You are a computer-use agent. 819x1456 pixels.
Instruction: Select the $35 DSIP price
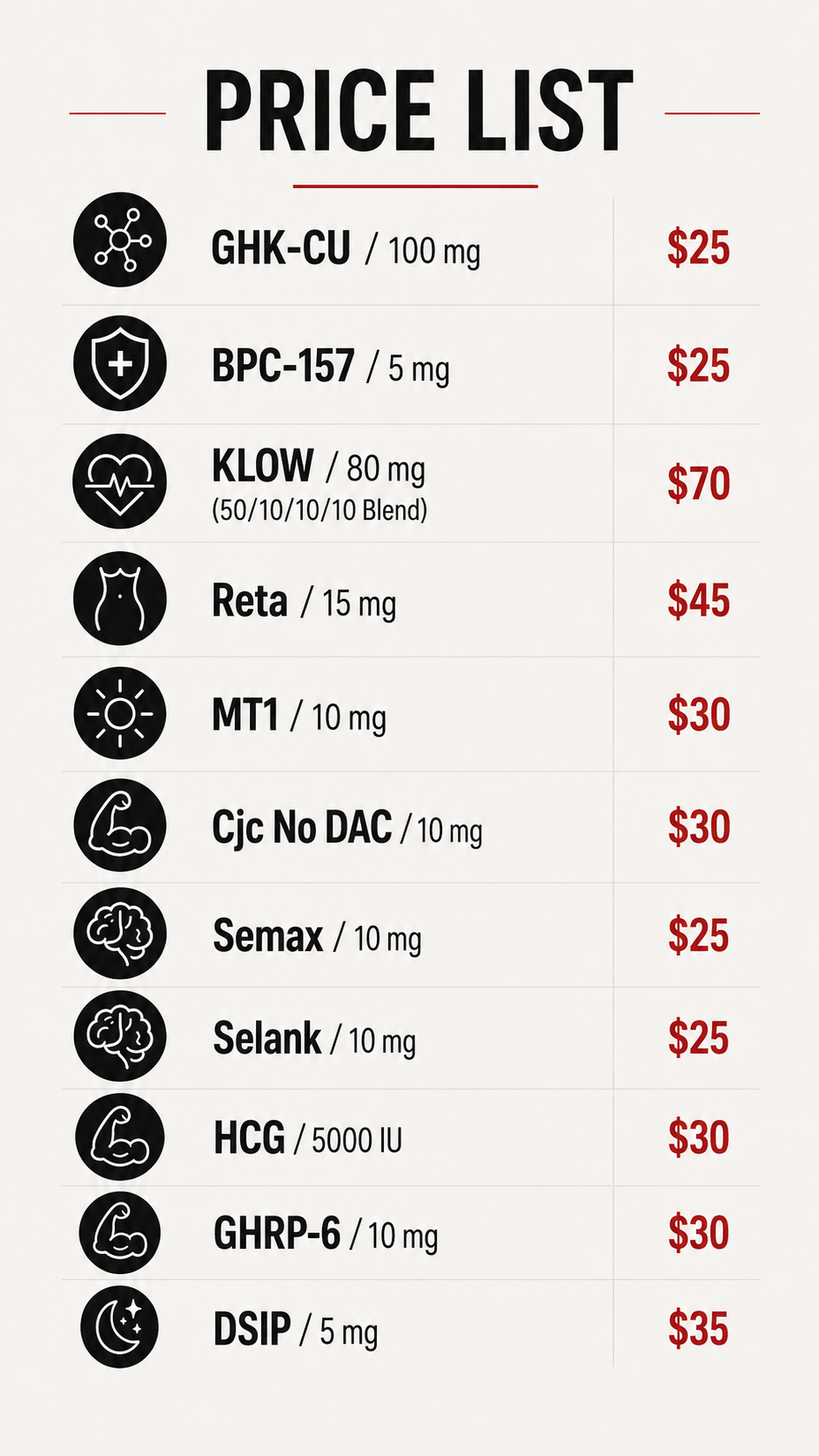(698, 1329)
